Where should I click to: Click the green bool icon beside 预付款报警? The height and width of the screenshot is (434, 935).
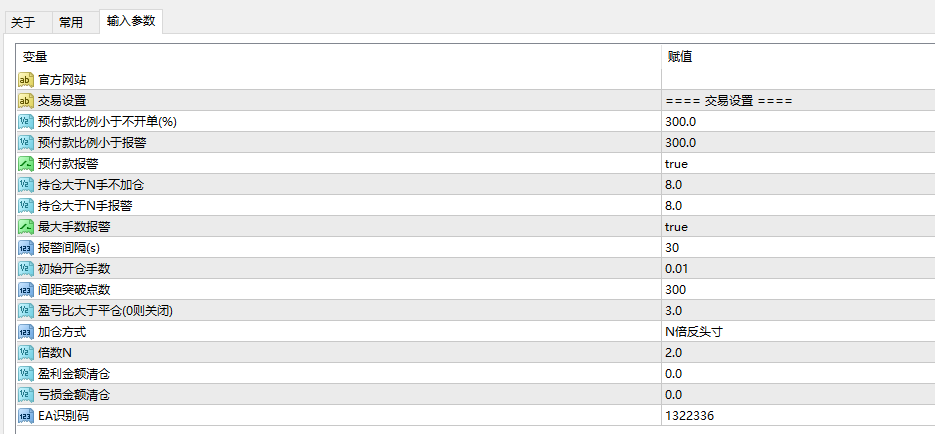coord(26,163)
